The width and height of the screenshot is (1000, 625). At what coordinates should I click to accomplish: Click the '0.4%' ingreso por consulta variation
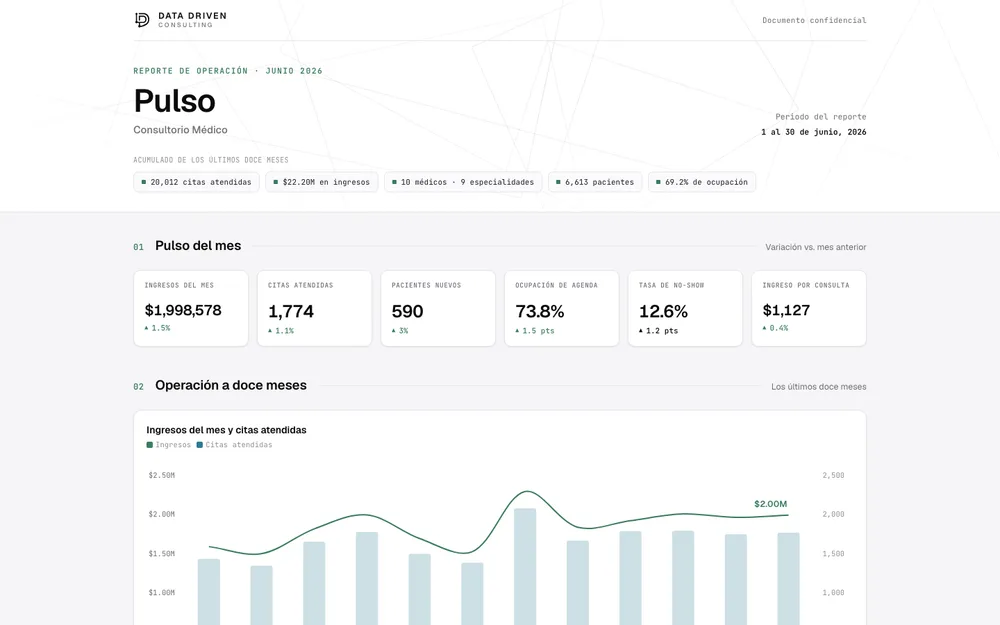coord(779,328)
